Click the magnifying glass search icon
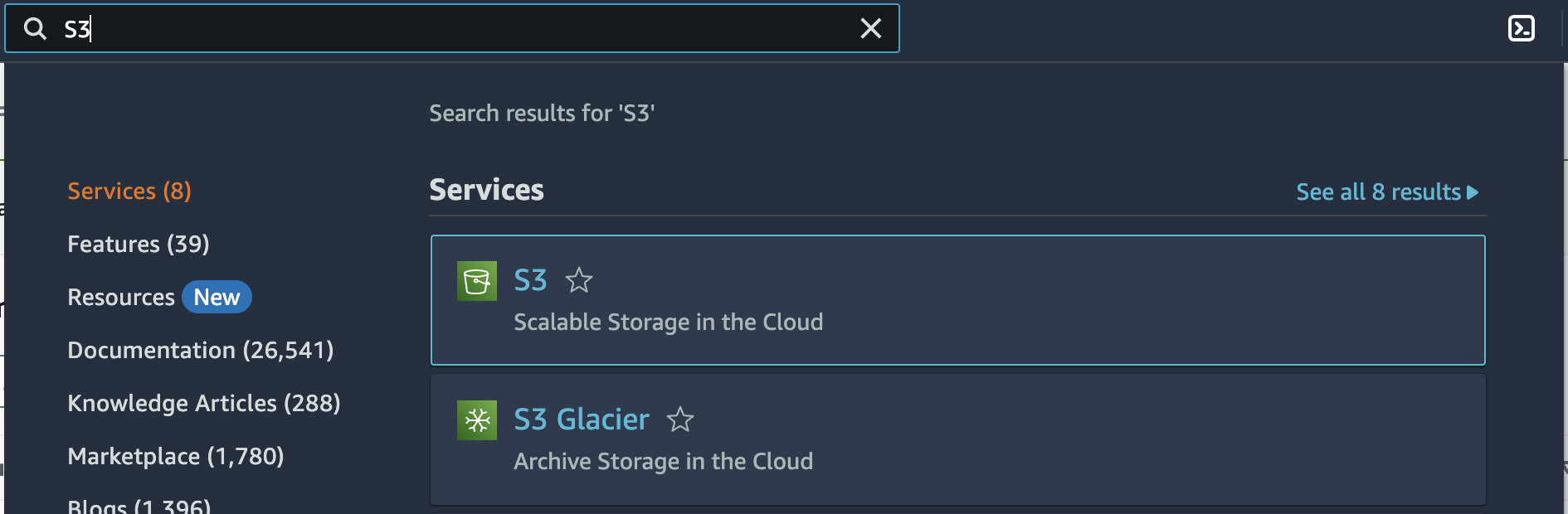The image size is (1568, 514). coord(35,28)
